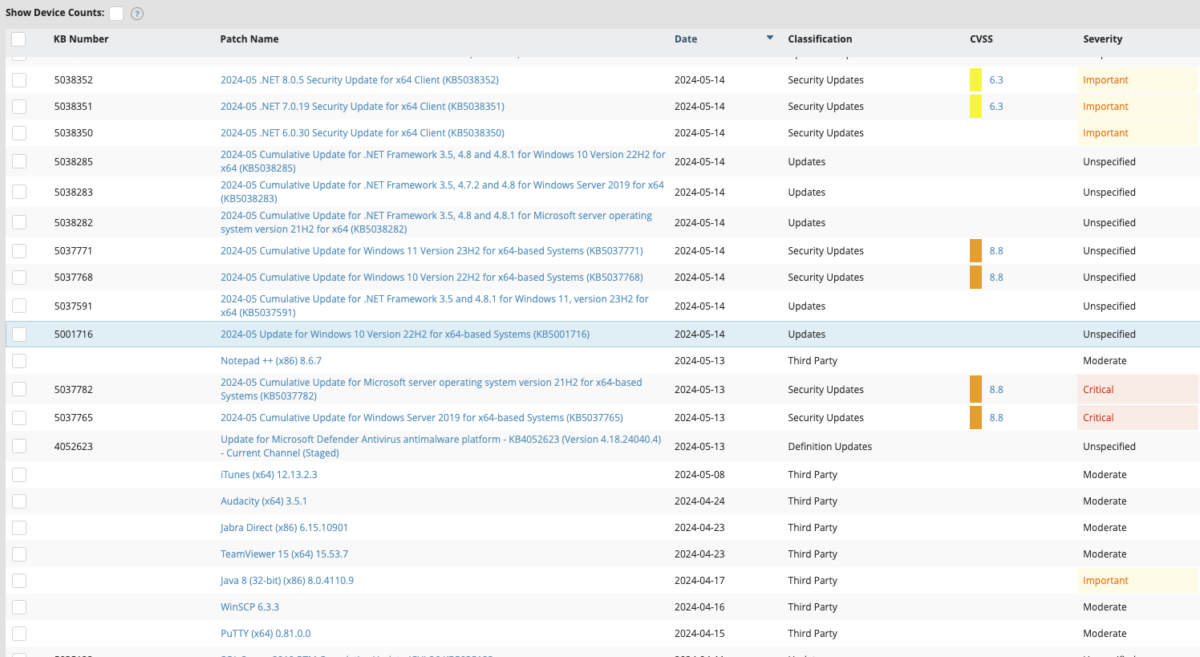Open the PuTTY (x64) 0.81.0.0 patch link
Screen dimensions: 1200x657
(265, 633)
